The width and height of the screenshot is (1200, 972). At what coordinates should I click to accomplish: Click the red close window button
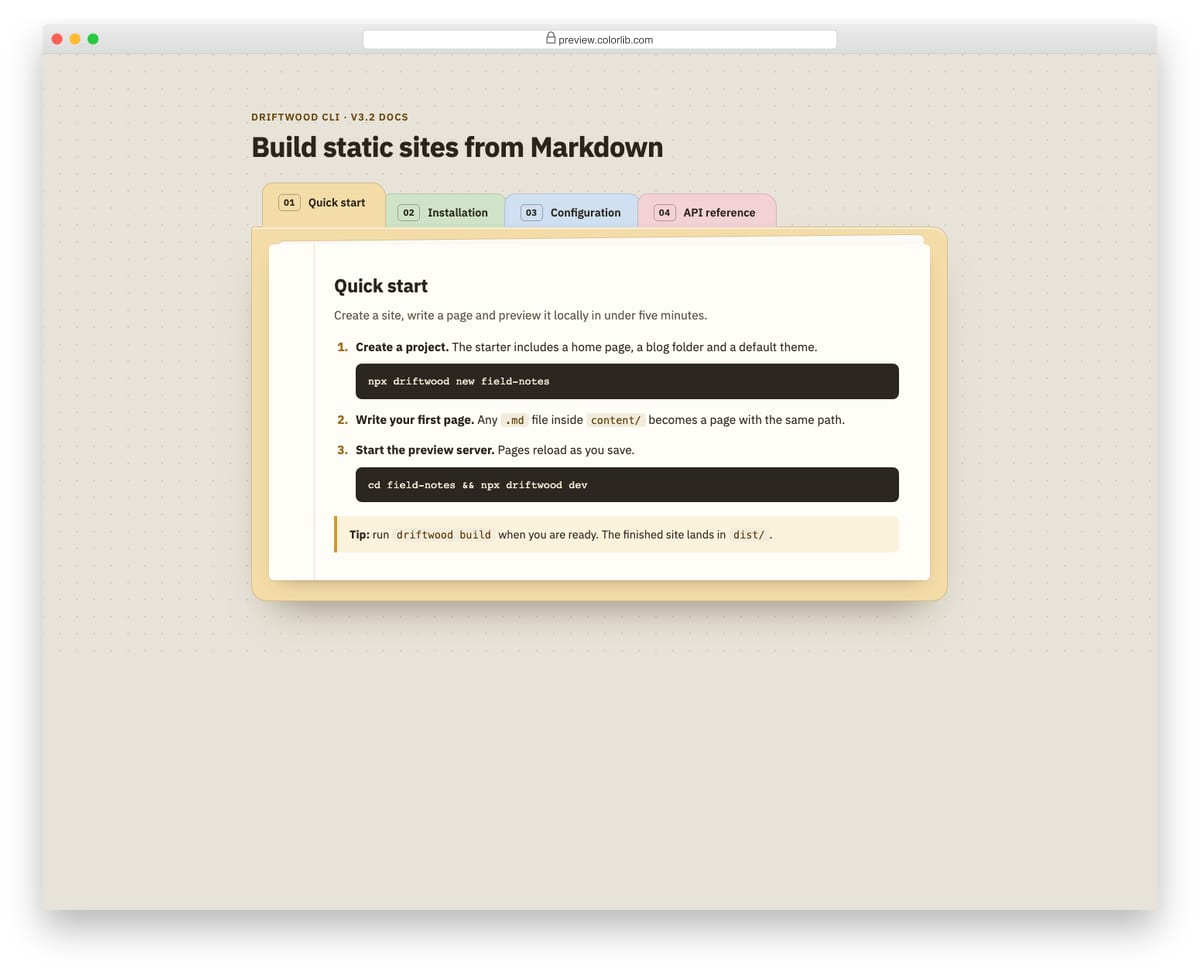tap(57, 39)
